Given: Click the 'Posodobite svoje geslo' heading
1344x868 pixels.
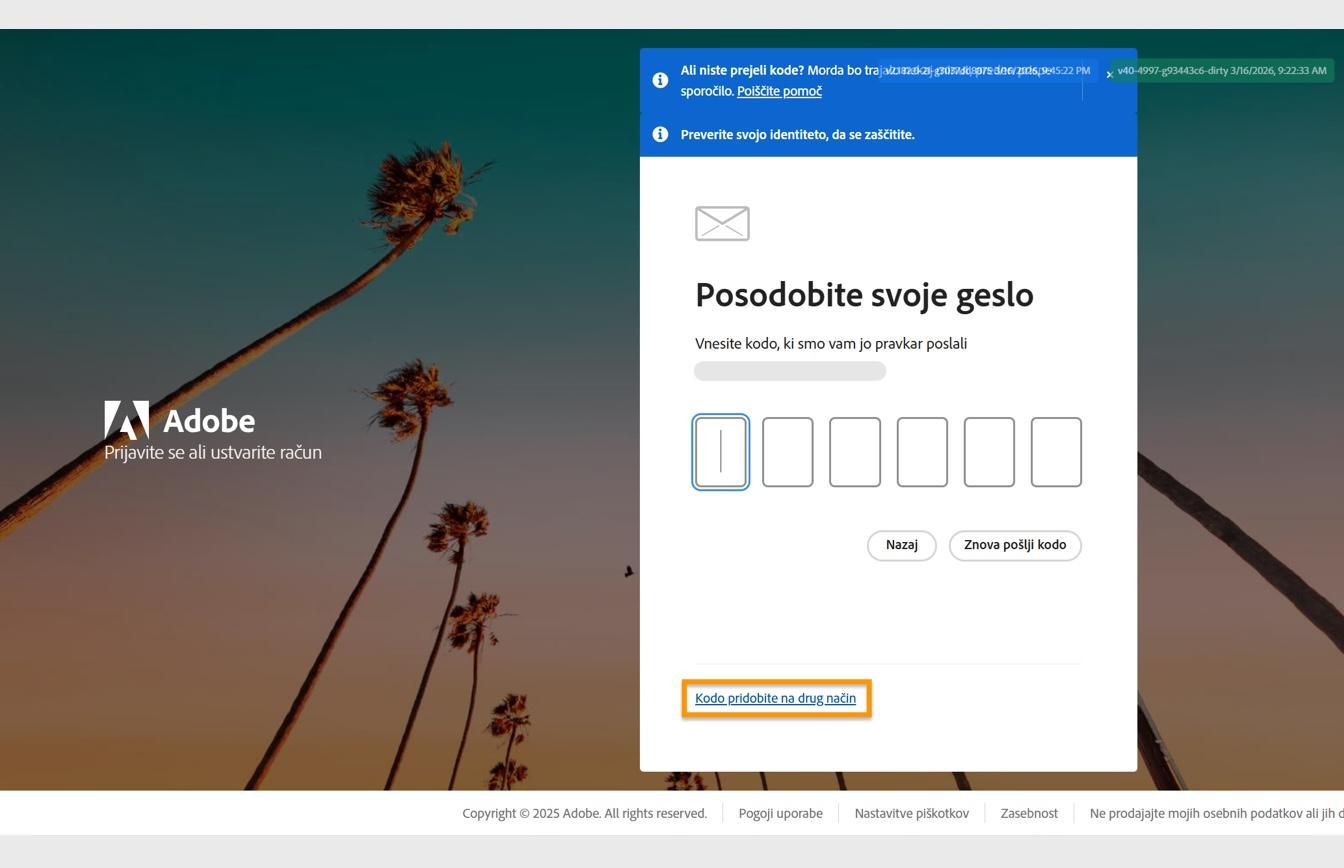Looking at the screenshot, I should [x=864, y=294].
